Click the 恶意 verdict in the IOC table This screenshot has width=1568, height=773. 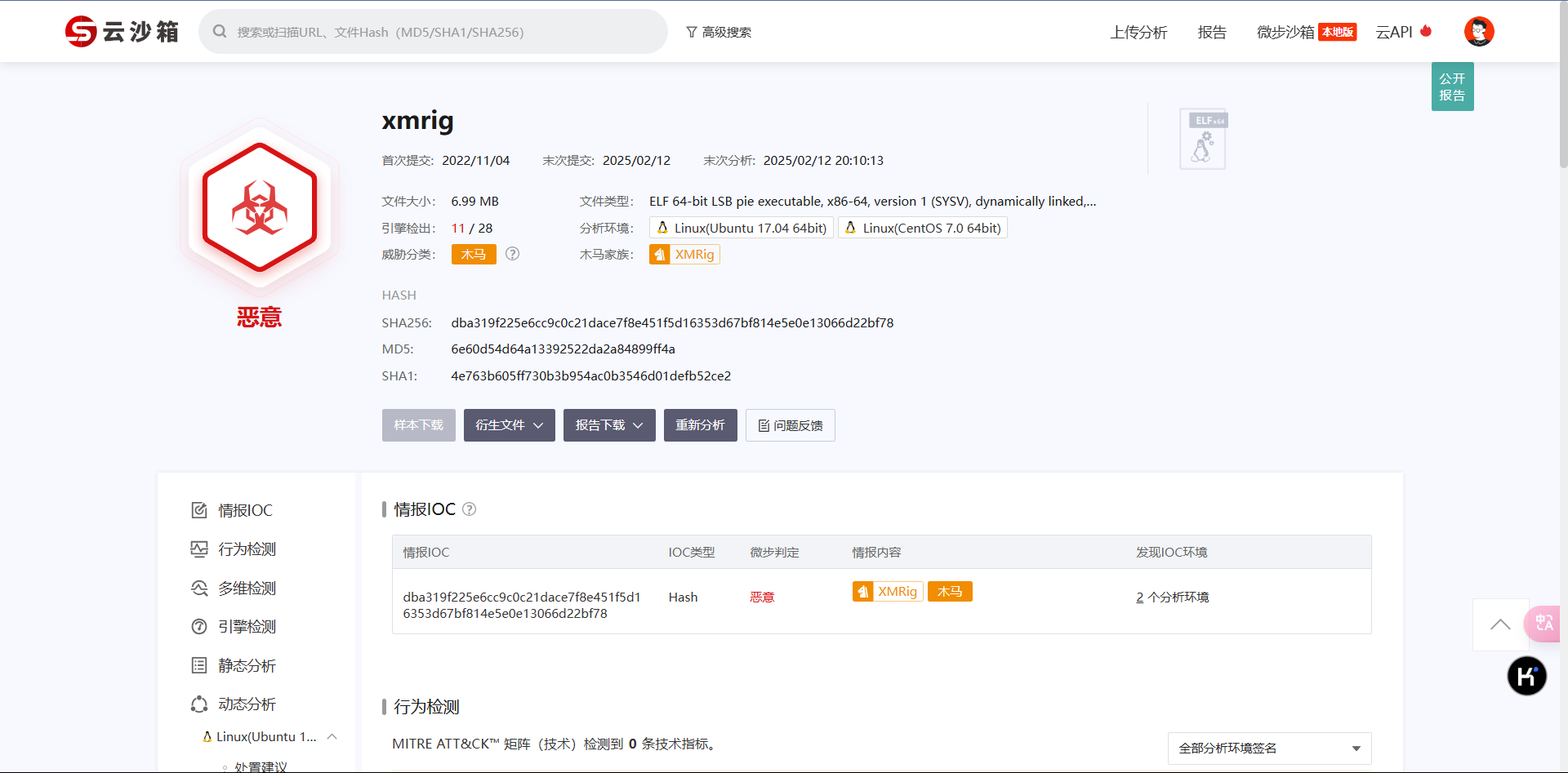pos(762,598)
